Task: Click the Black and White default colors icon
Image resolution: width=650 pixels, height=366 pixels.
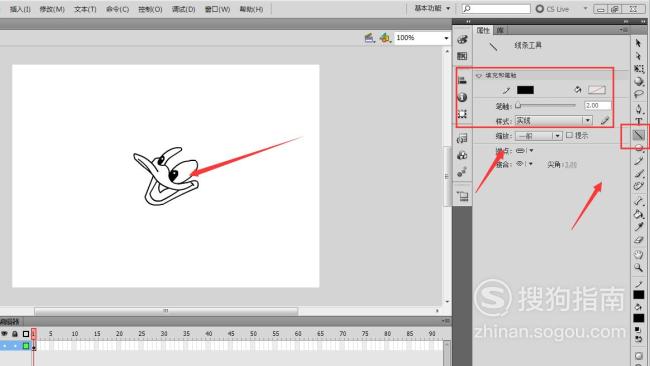Action: (x=638, y=330)
